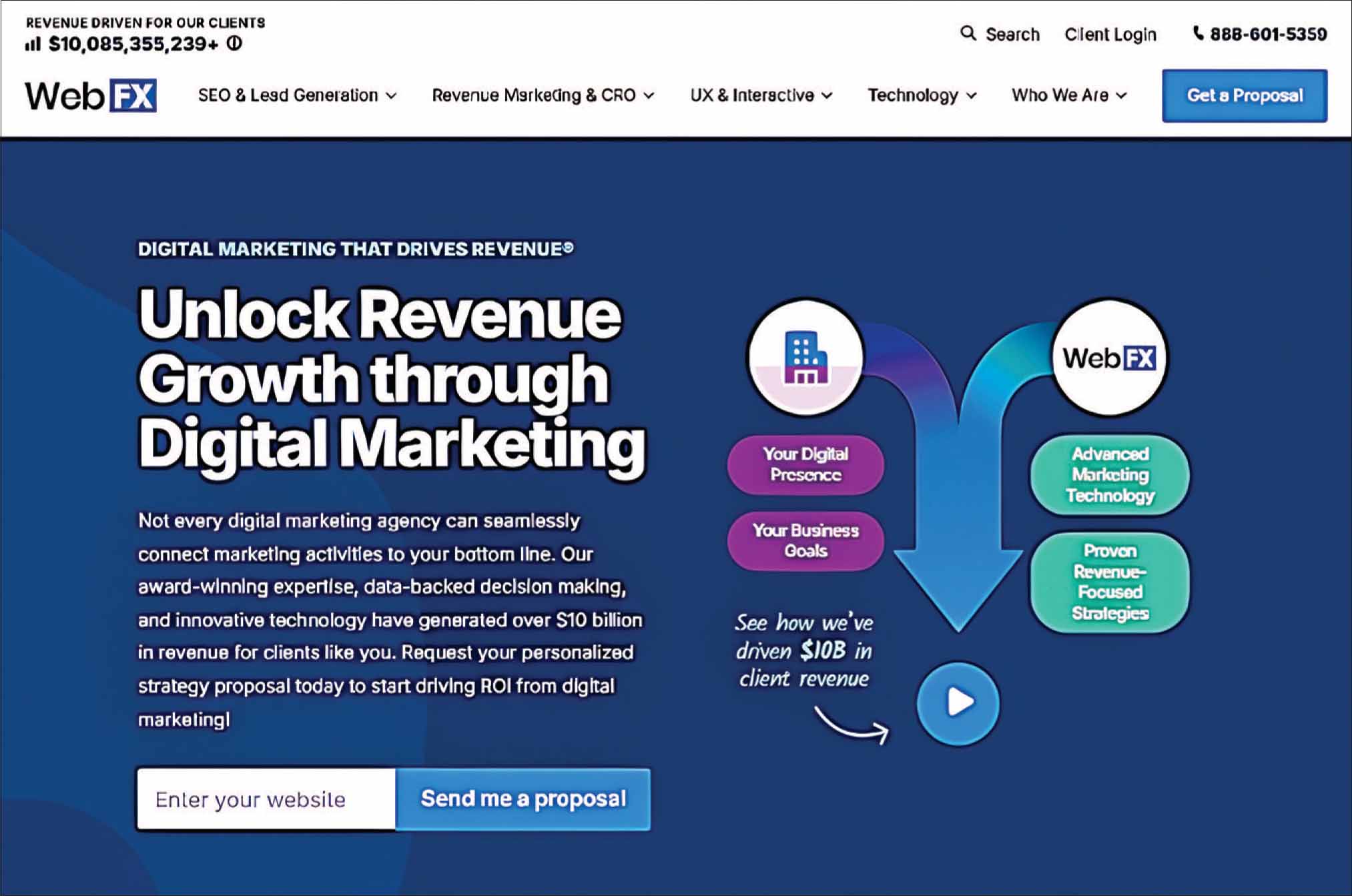Click the Get a Proposal button
Screen dimensions: 1352x896
click(1244, 95)
